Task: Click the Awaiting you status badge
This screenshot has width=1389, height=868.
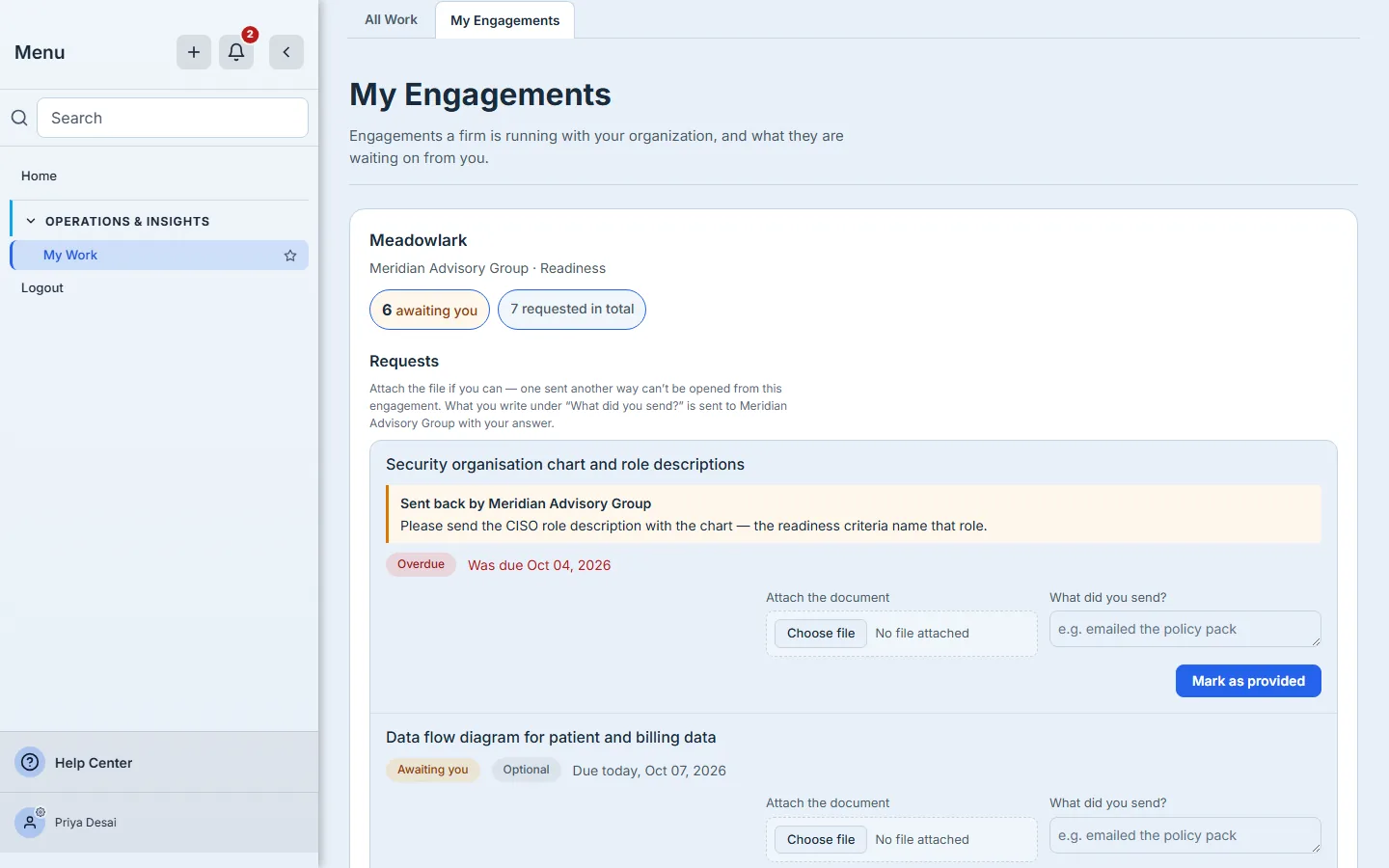Action: click(433, 770)
